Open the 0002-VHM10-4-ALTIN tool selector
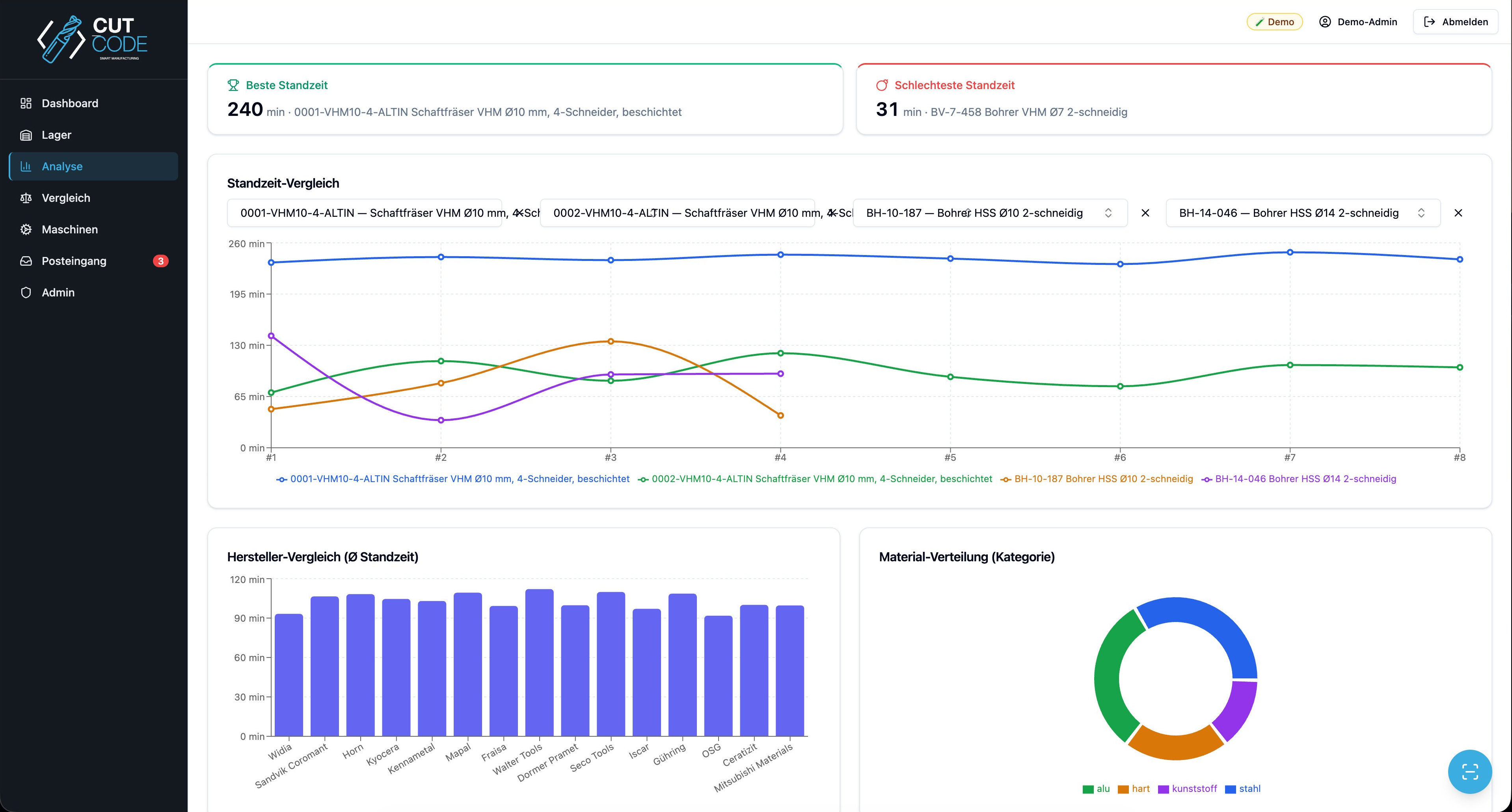Screen dimensions: 1512x812 tap(677, 213)
